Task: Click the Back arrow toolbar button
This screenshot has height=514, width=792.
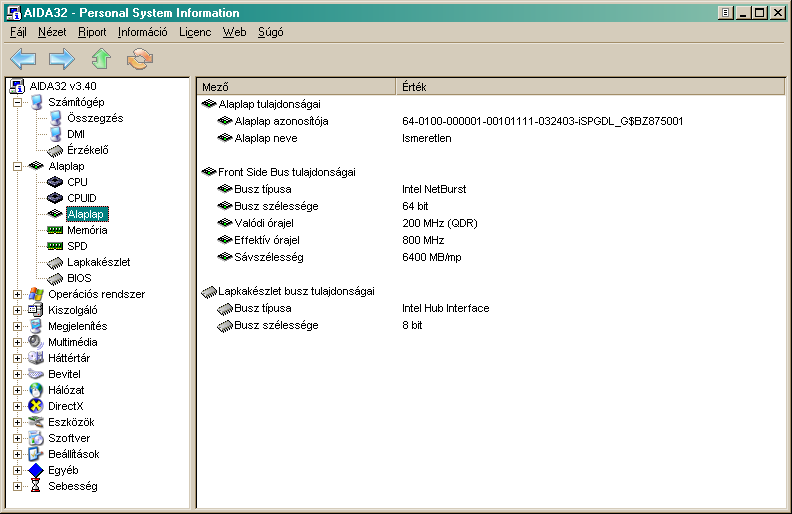Action: pyautogui.click(x=23, y=59)
